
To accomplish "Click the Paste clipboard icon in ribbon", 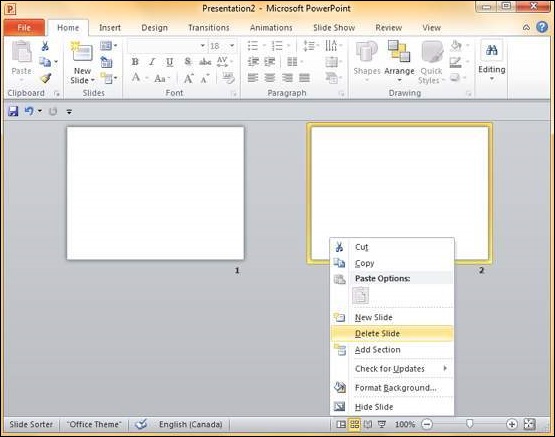I will [22, 52].
